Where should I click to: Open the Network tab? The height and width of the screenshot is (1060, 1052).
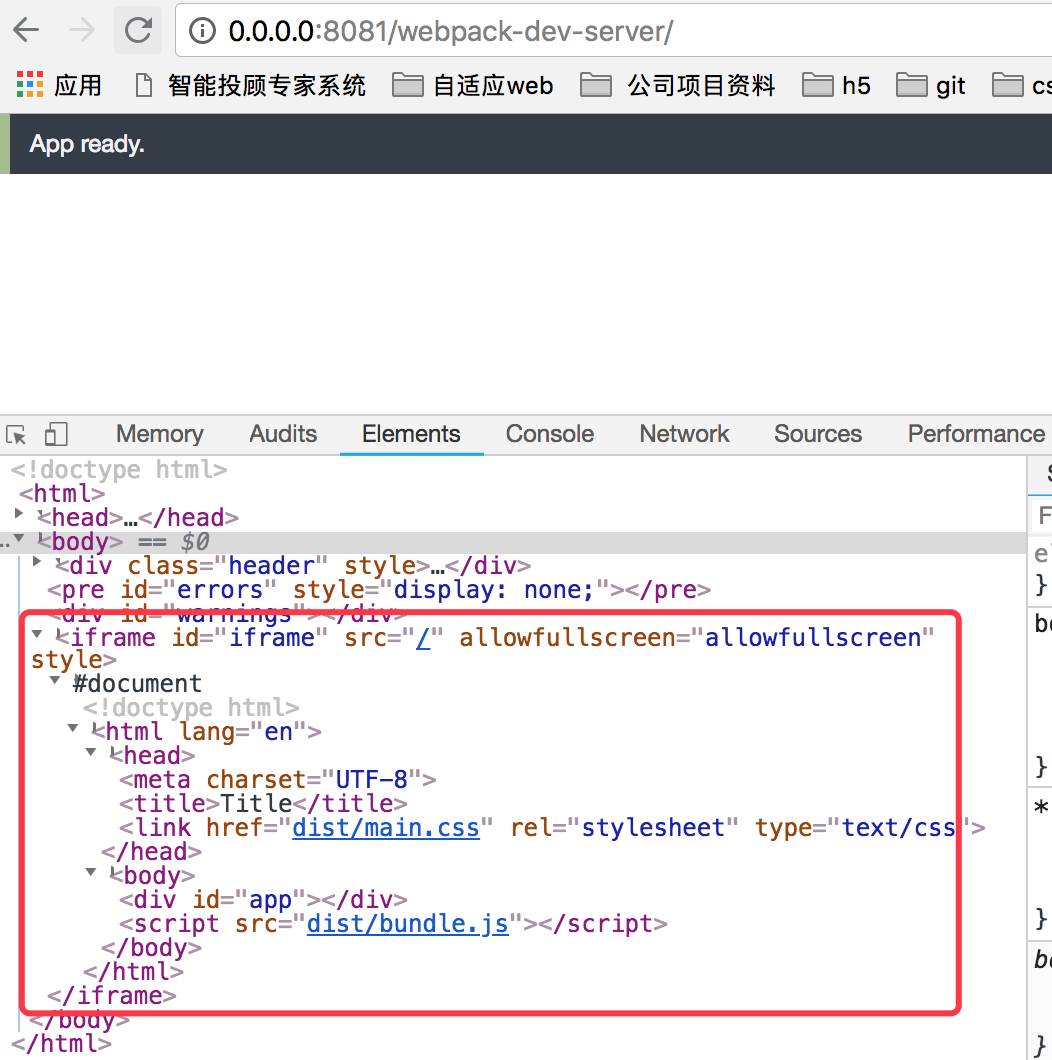click(684, 434)
